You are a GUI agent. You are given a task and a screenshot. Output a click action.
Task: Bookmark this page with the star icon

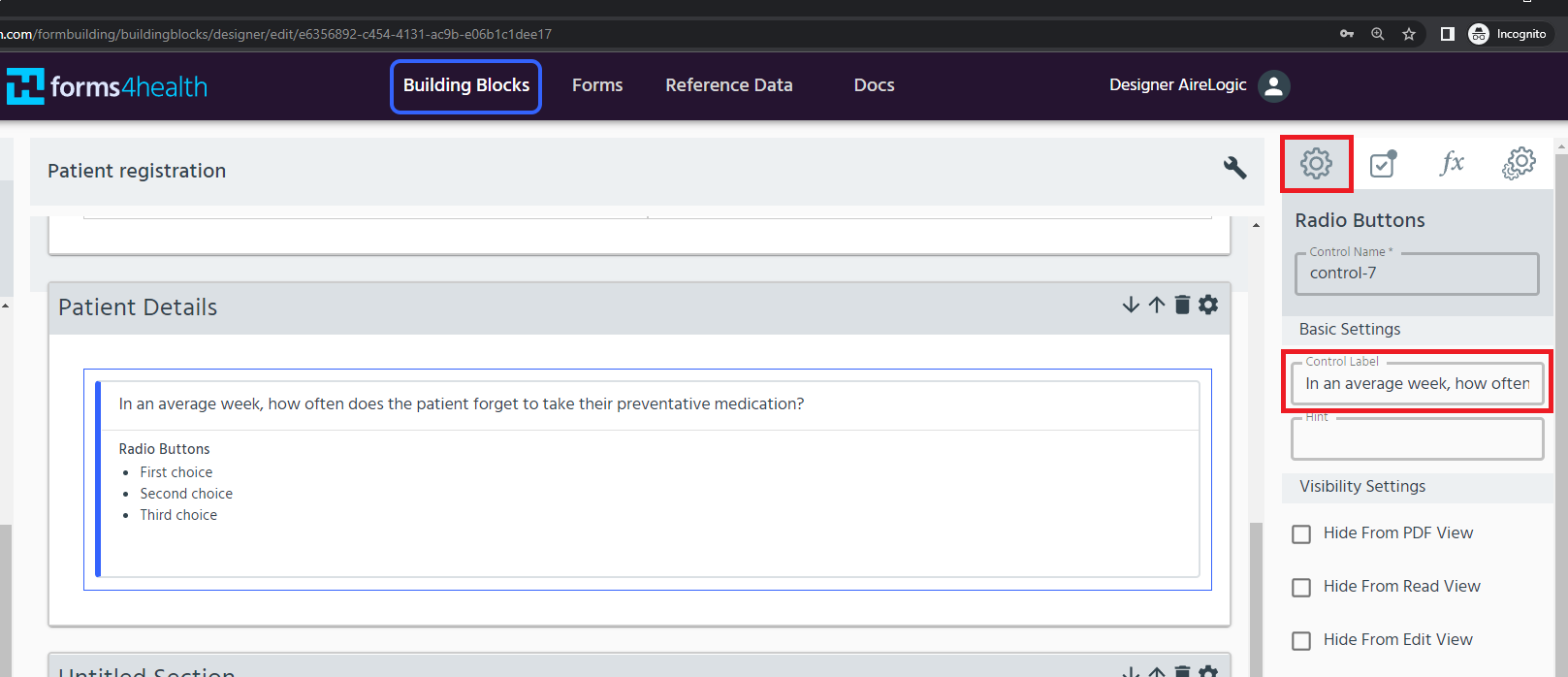click(1409, 34)
